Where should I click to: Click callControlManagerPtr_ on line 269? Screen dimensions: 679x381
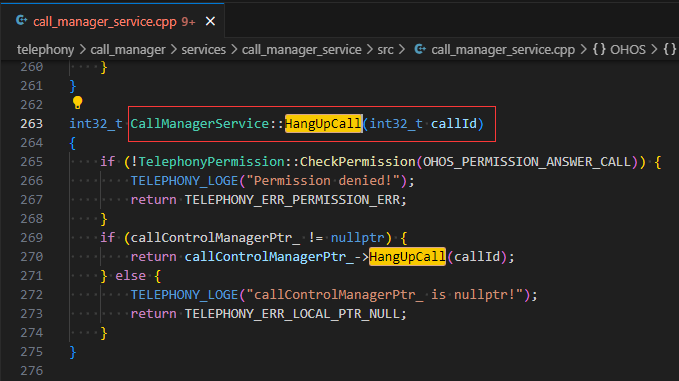point(215,238)
